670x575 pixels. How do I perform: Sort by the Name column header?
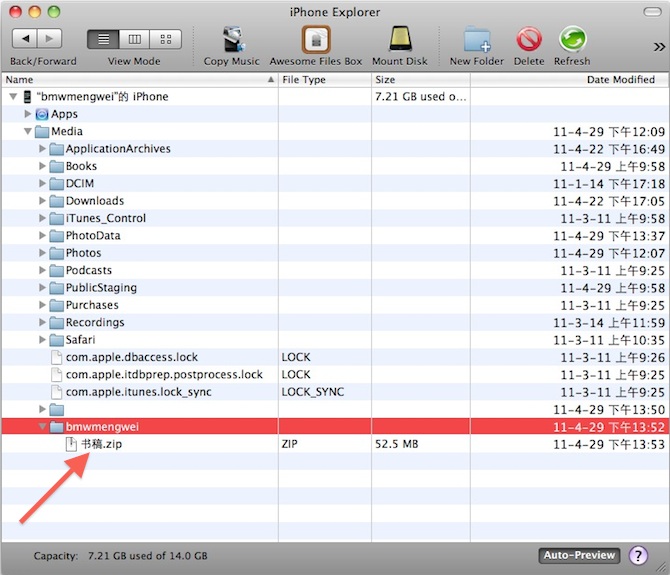point(140,80)
